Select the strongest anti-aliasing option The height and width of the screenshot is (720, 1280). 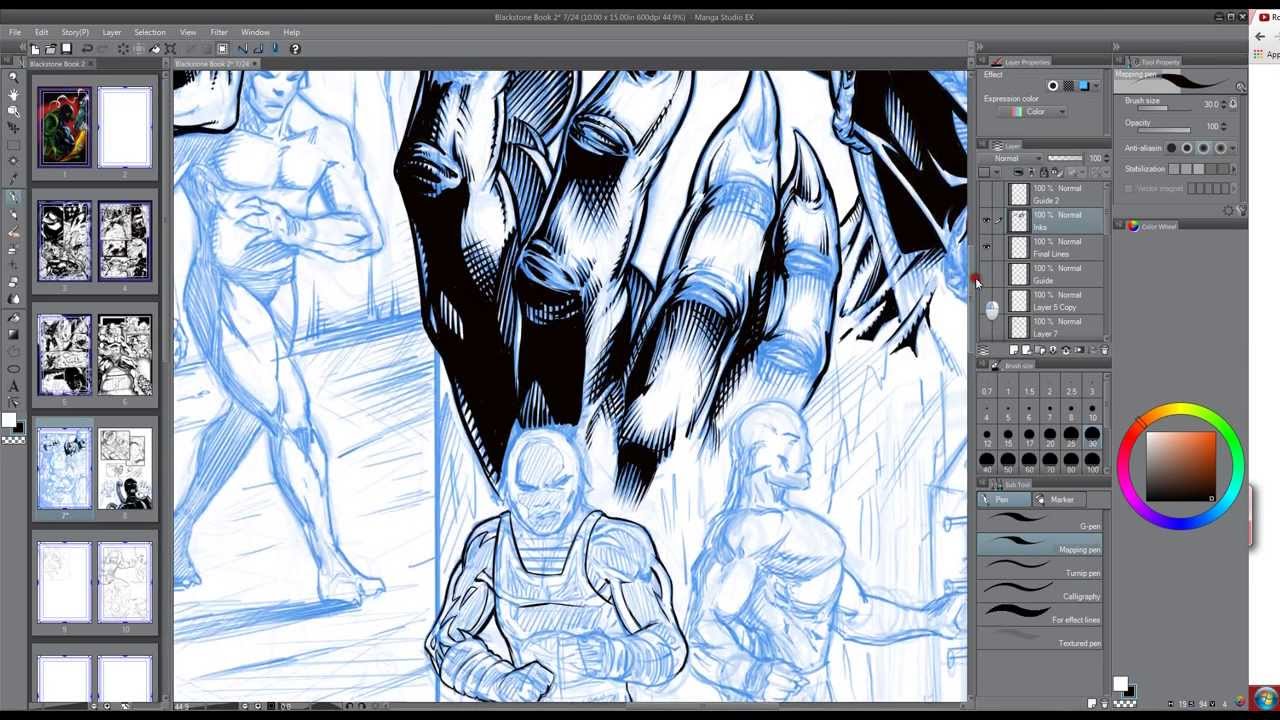point(1220,148)
